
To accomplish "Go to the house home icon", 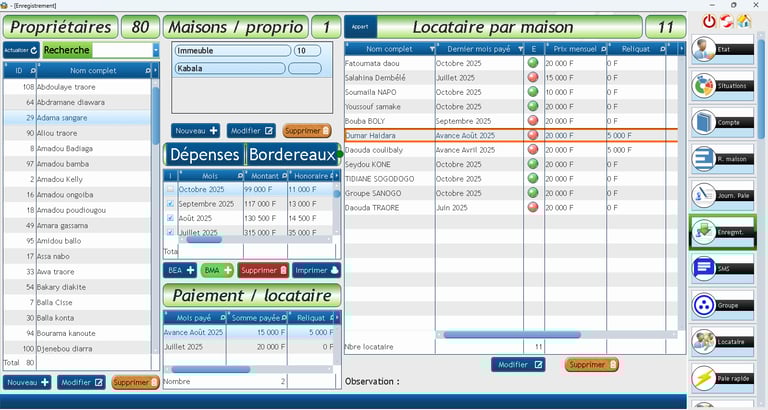I will [x=744, y=21].
